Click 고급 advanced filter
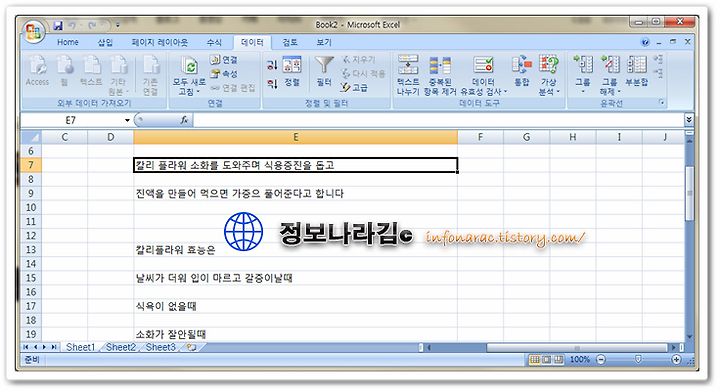The width and height of the screenshot is (720, 392). pos(354,87)
